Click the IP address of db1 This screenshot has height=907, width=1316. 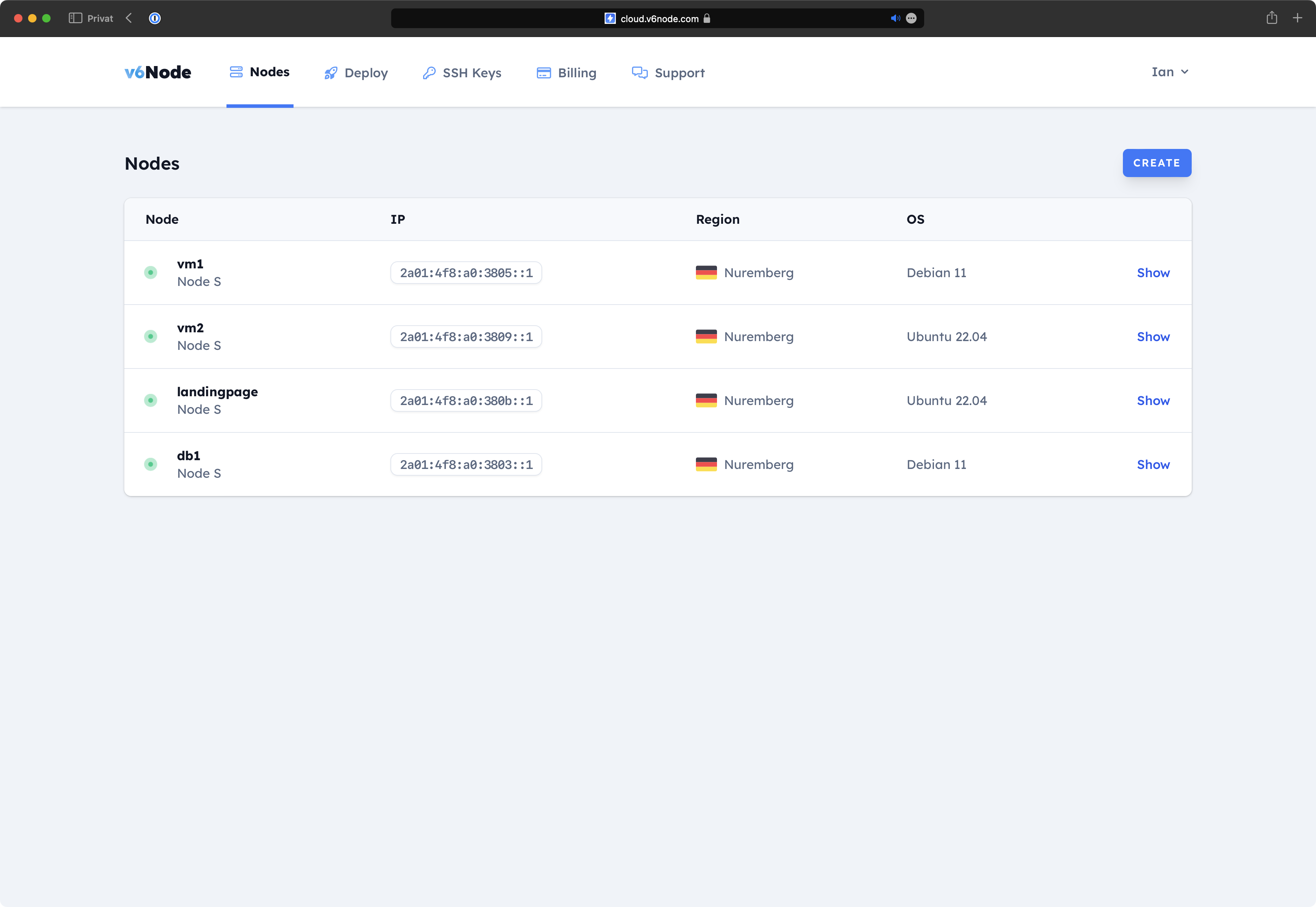click(466, 465)
